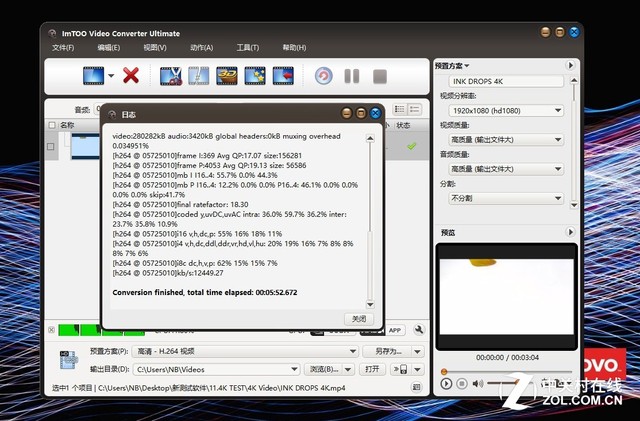Open the 帮助(H) menu
This screenshot has width=640, height=421.
[x=294, y=47]
